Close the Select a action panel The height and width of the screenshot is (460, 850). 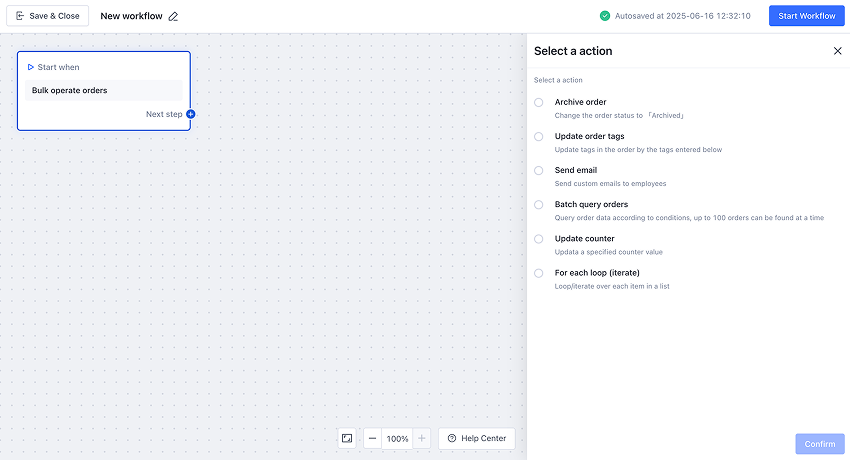tap(837, 51)
